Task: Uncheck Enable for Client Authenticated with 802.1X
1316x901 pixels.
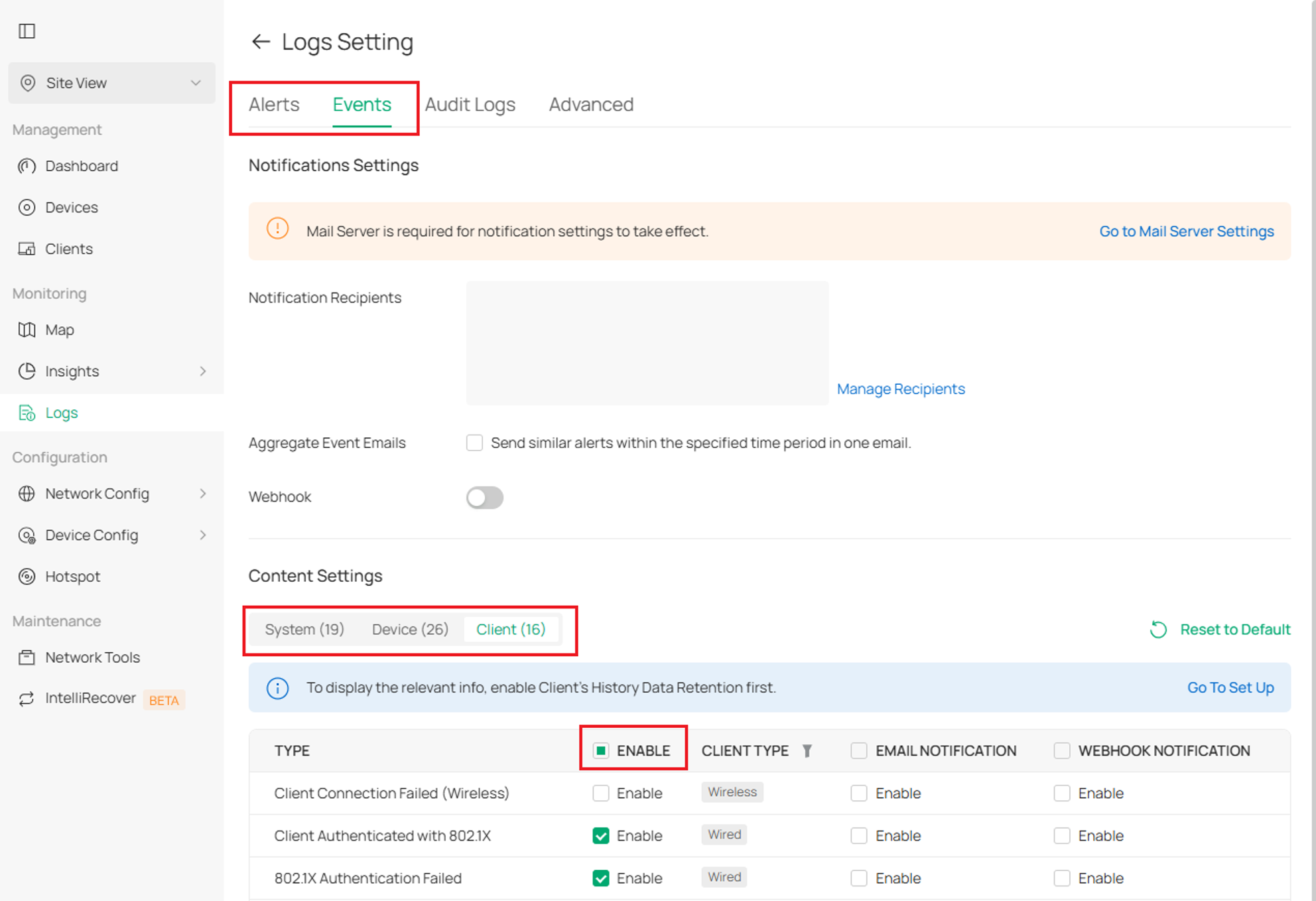Action: pyautogui.click(x=600, y=835)
